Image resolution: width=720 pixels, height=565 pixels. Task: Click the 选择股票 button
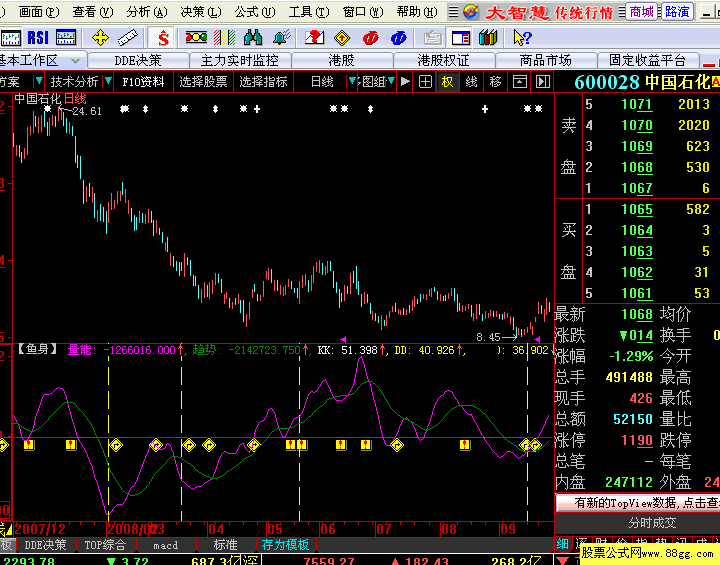pyautogui.click(x=203, y=82)
